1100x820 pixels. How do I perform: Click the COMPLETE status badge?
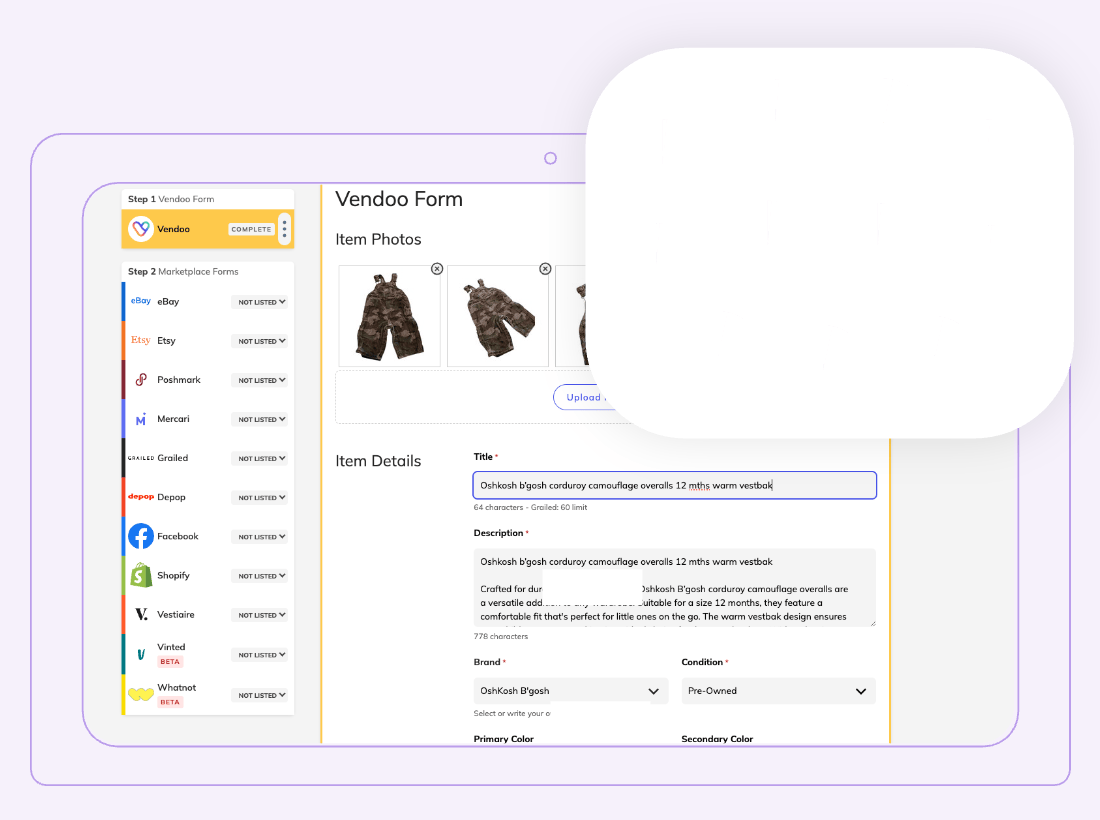pyautogui.click(x=251, y=229)
